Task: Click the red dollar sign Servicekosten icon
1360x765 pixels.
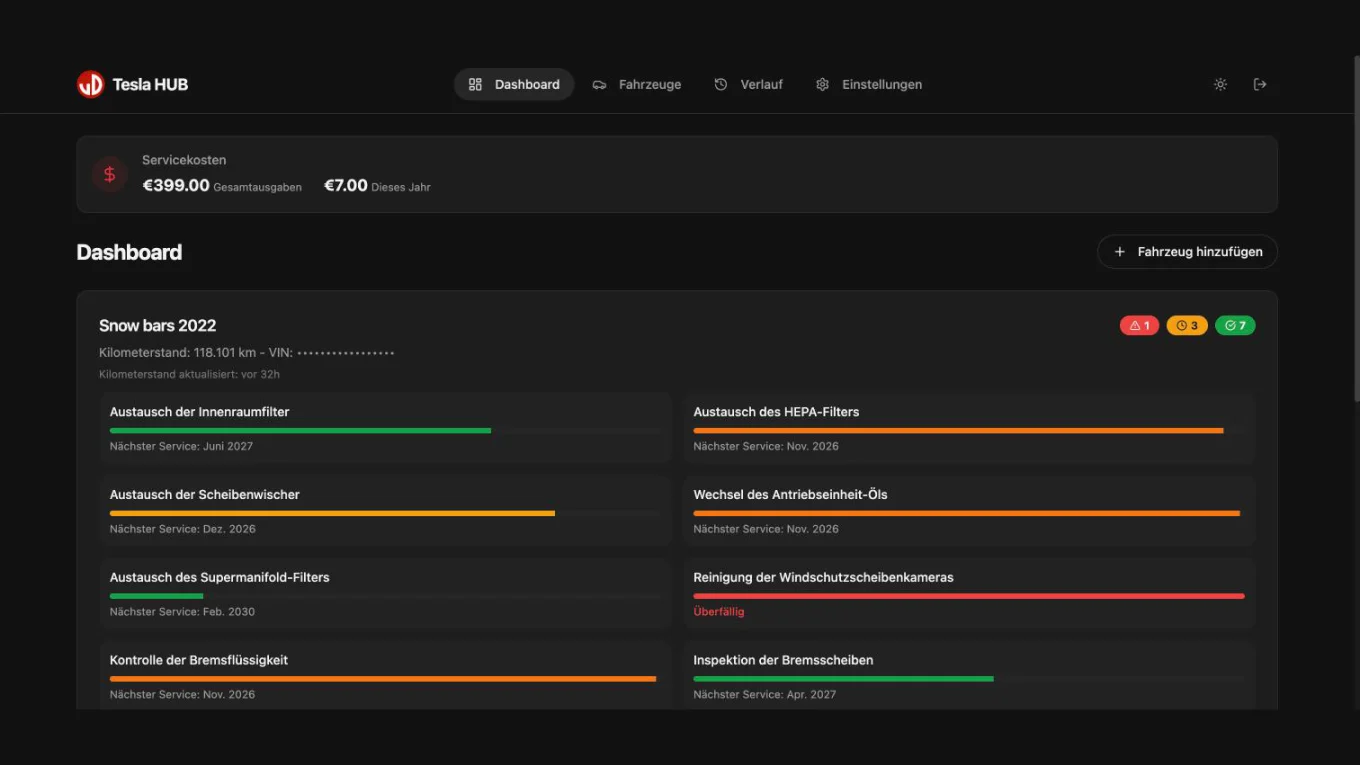Action: [x=110, y=174]
